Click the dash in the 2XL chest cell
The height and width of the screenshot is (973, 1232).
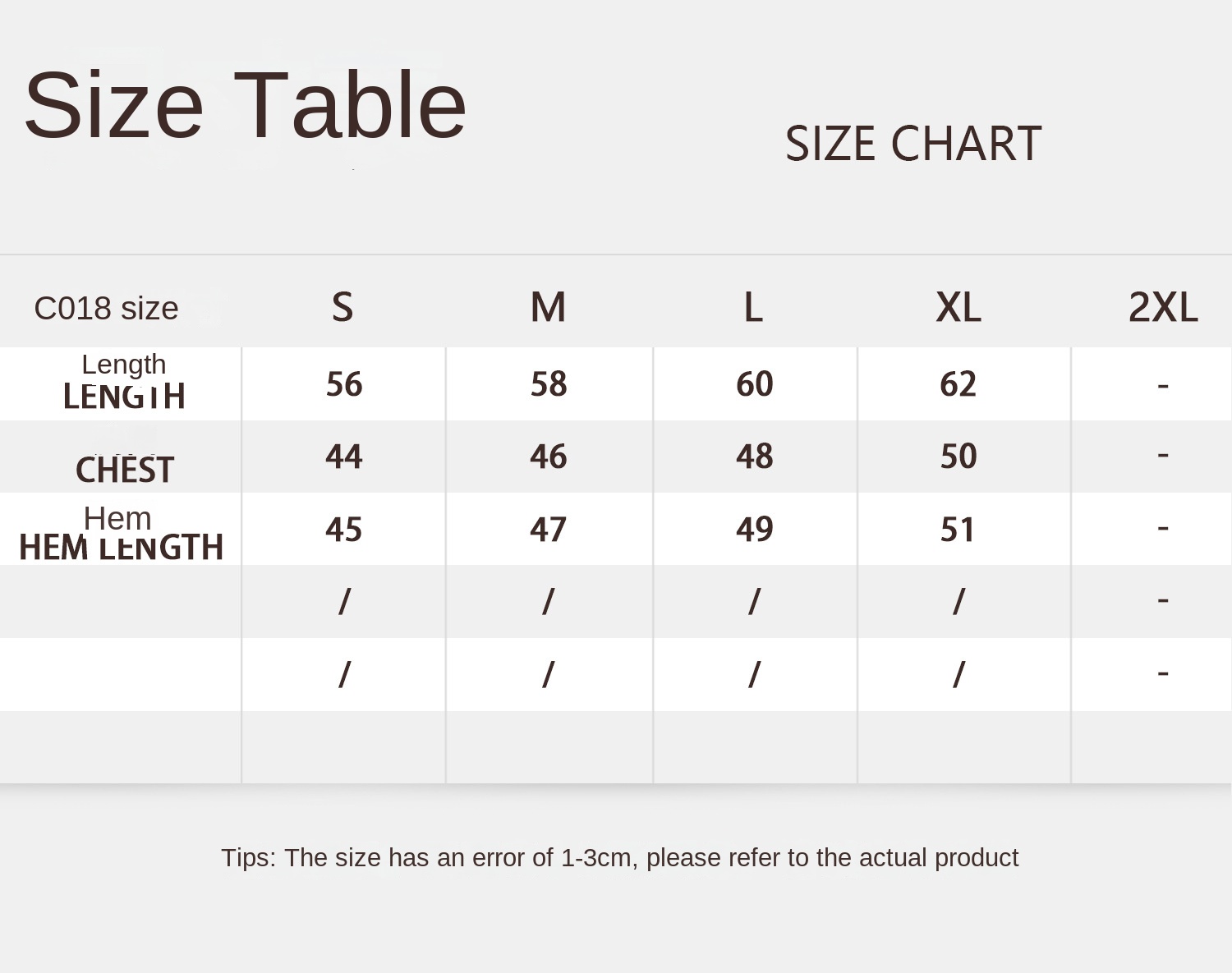1162,454
